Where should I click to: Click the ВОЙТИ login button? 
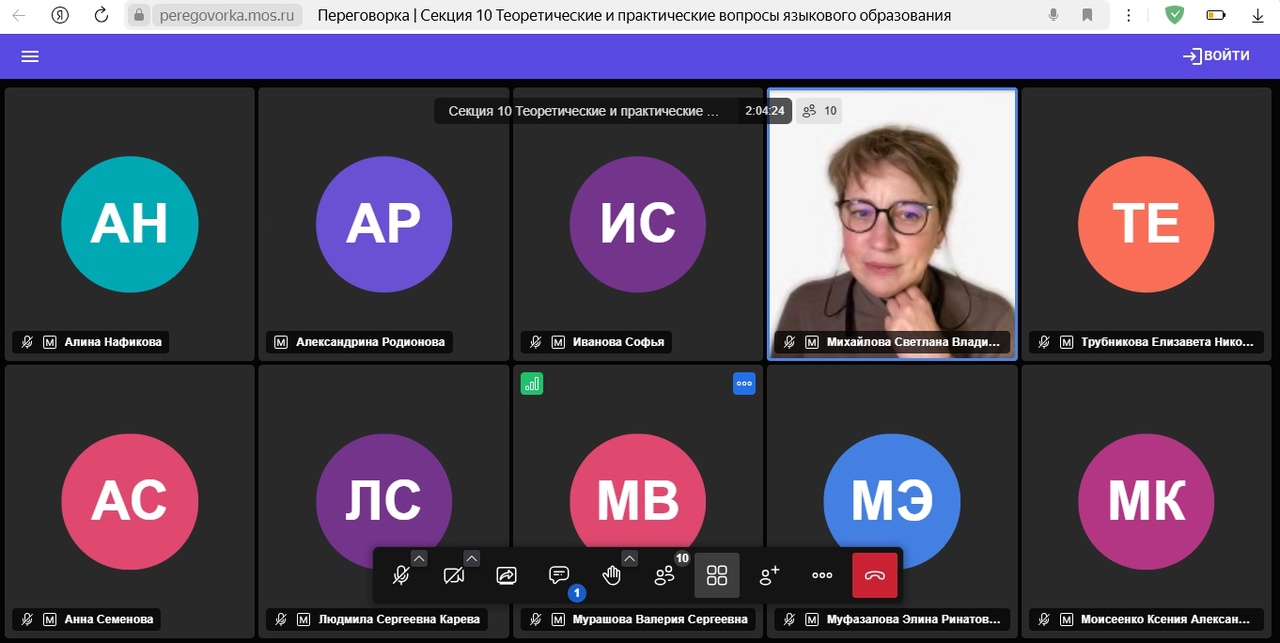(x=1216, y=56)
